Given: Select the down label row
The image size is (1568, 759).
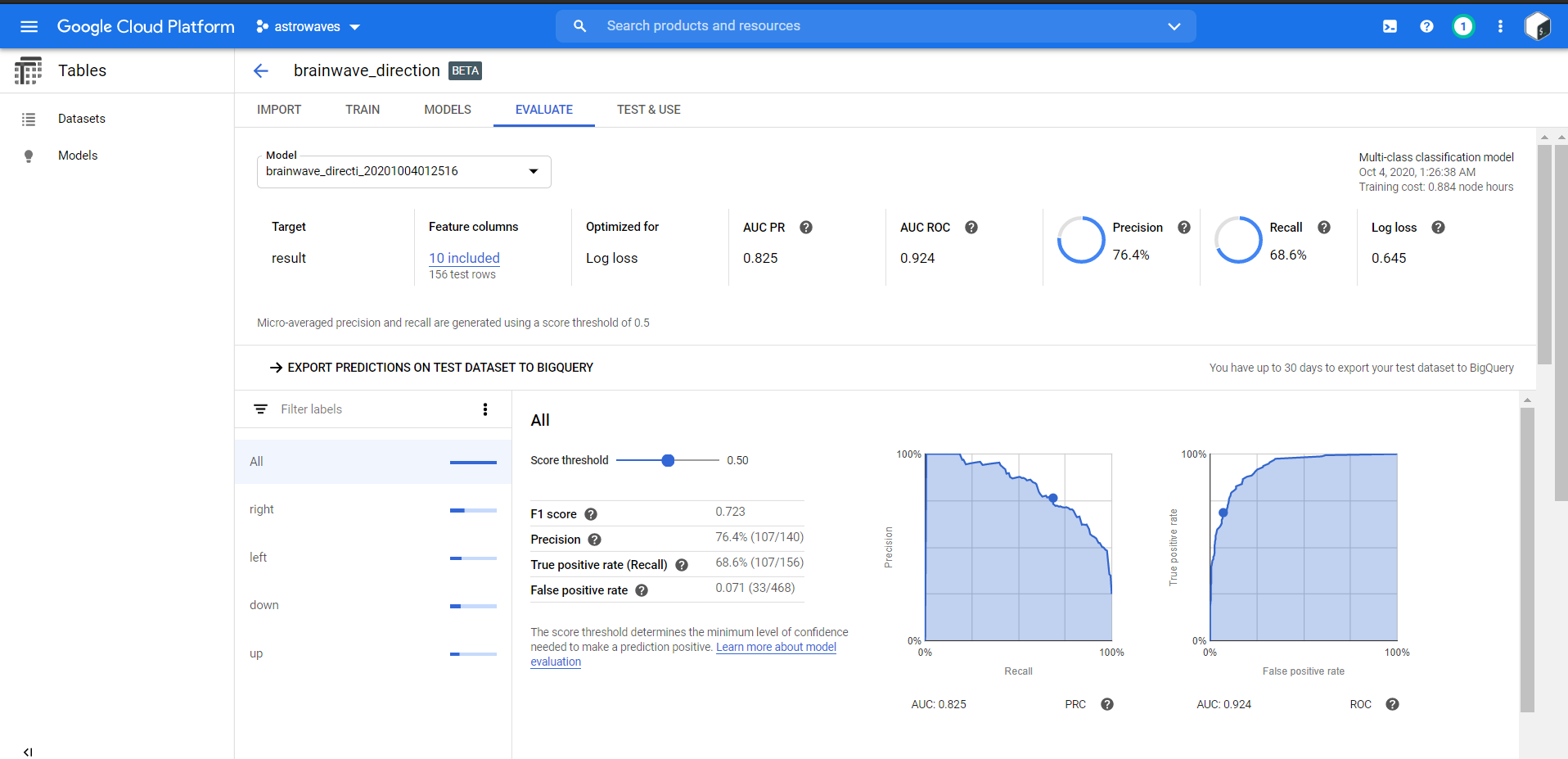Looking at the screenshot, I should point(373,605).
